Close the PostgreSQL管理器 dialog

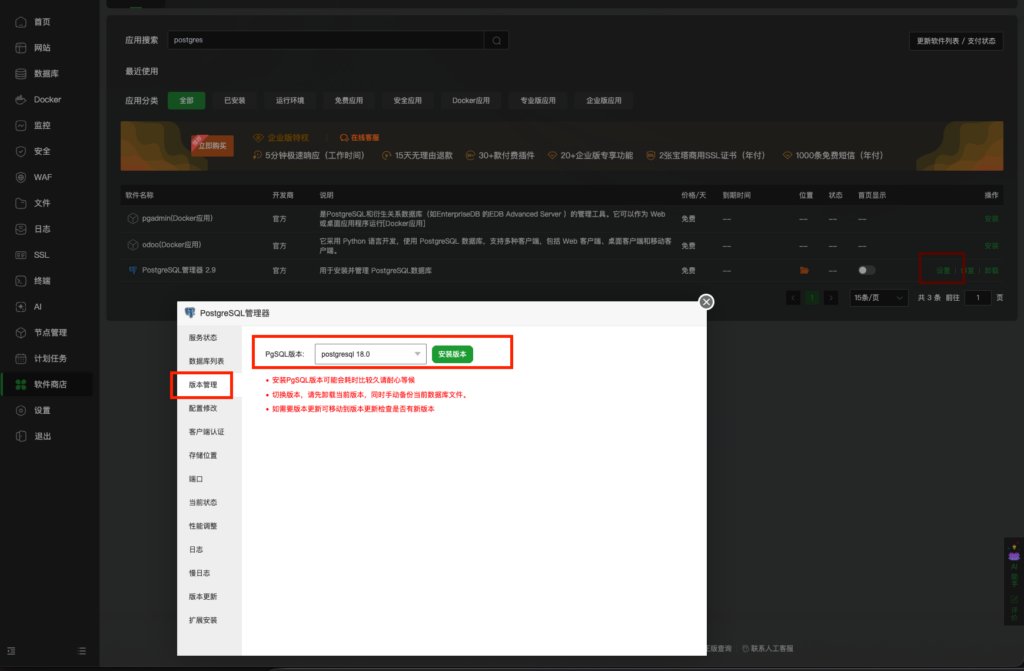coord(706,302)
